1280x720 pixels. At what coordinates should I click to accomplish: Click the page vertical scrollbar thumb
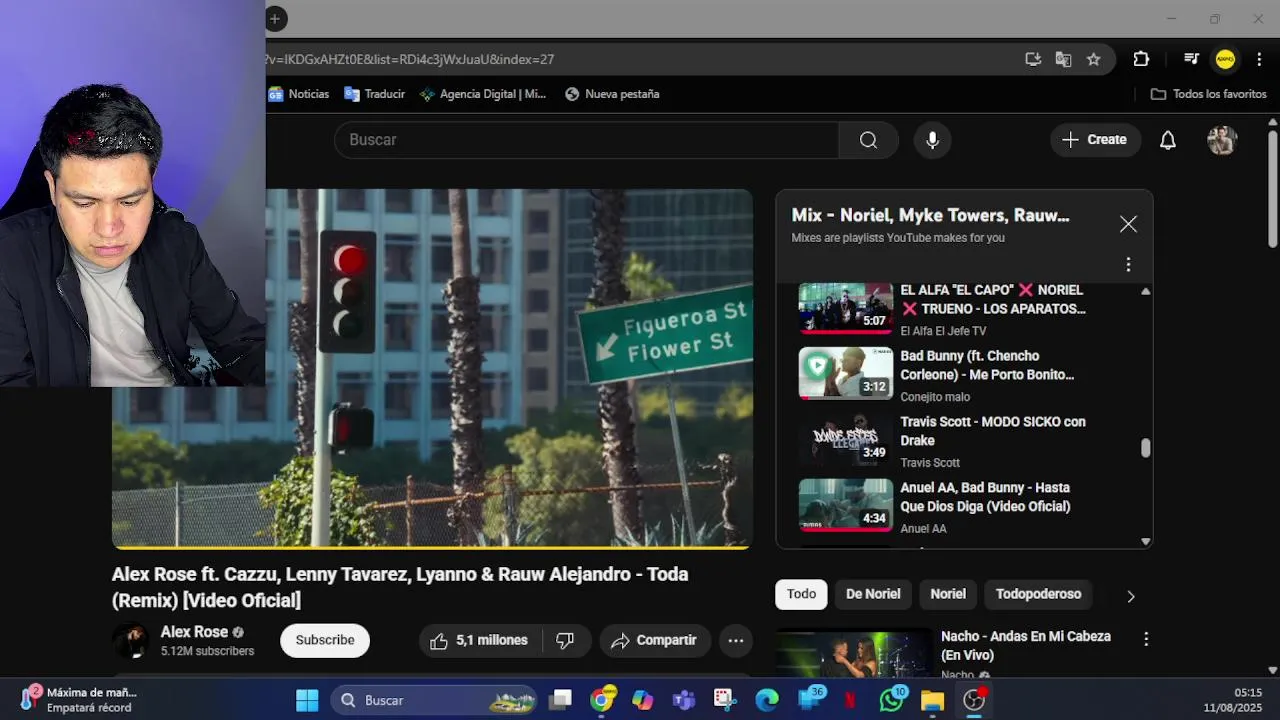pyautogui.click(x=1272, y=187)
